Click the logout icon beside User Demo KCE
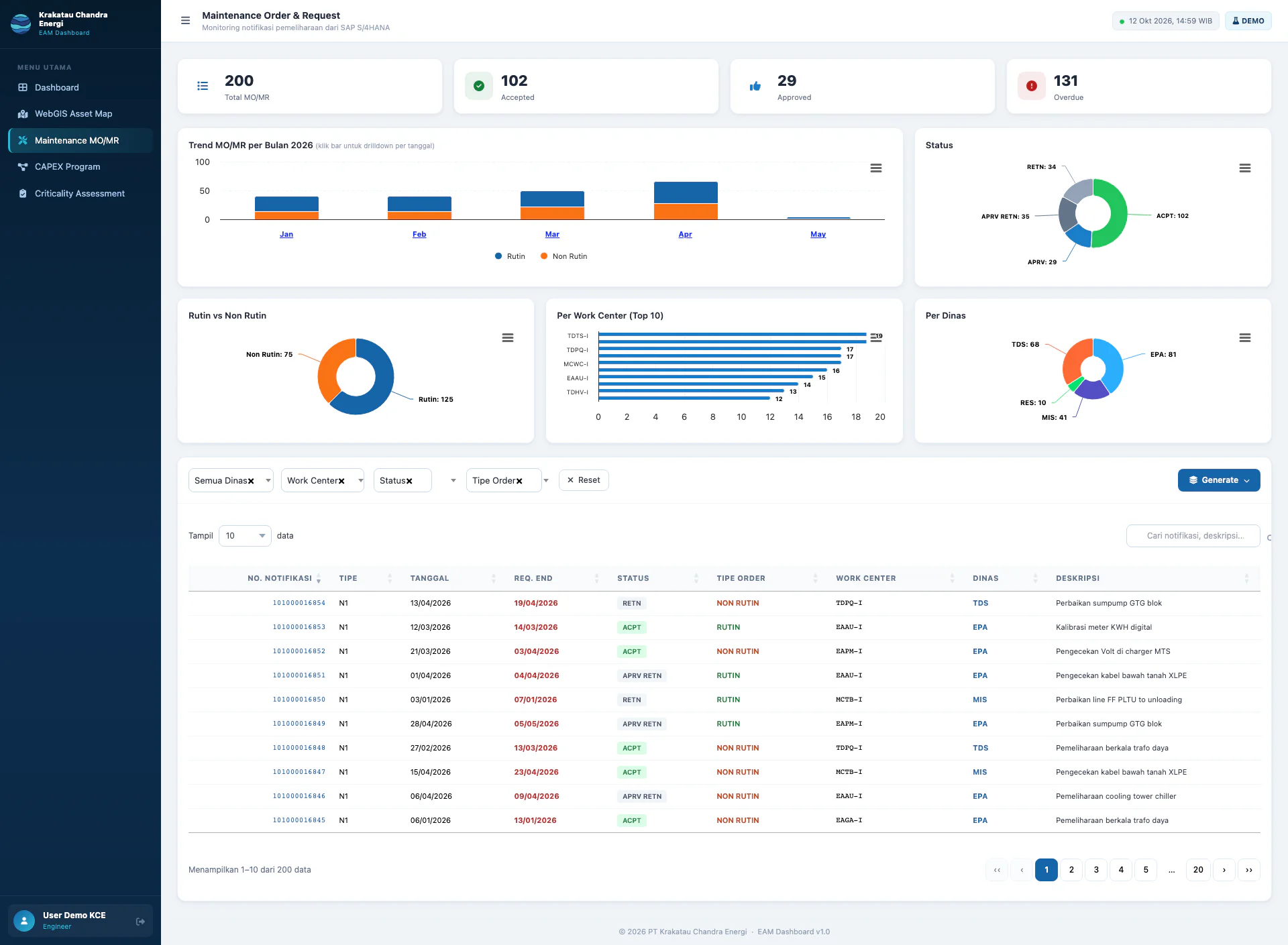Viewport: 1288px width, 945px height. click(140, 922)
